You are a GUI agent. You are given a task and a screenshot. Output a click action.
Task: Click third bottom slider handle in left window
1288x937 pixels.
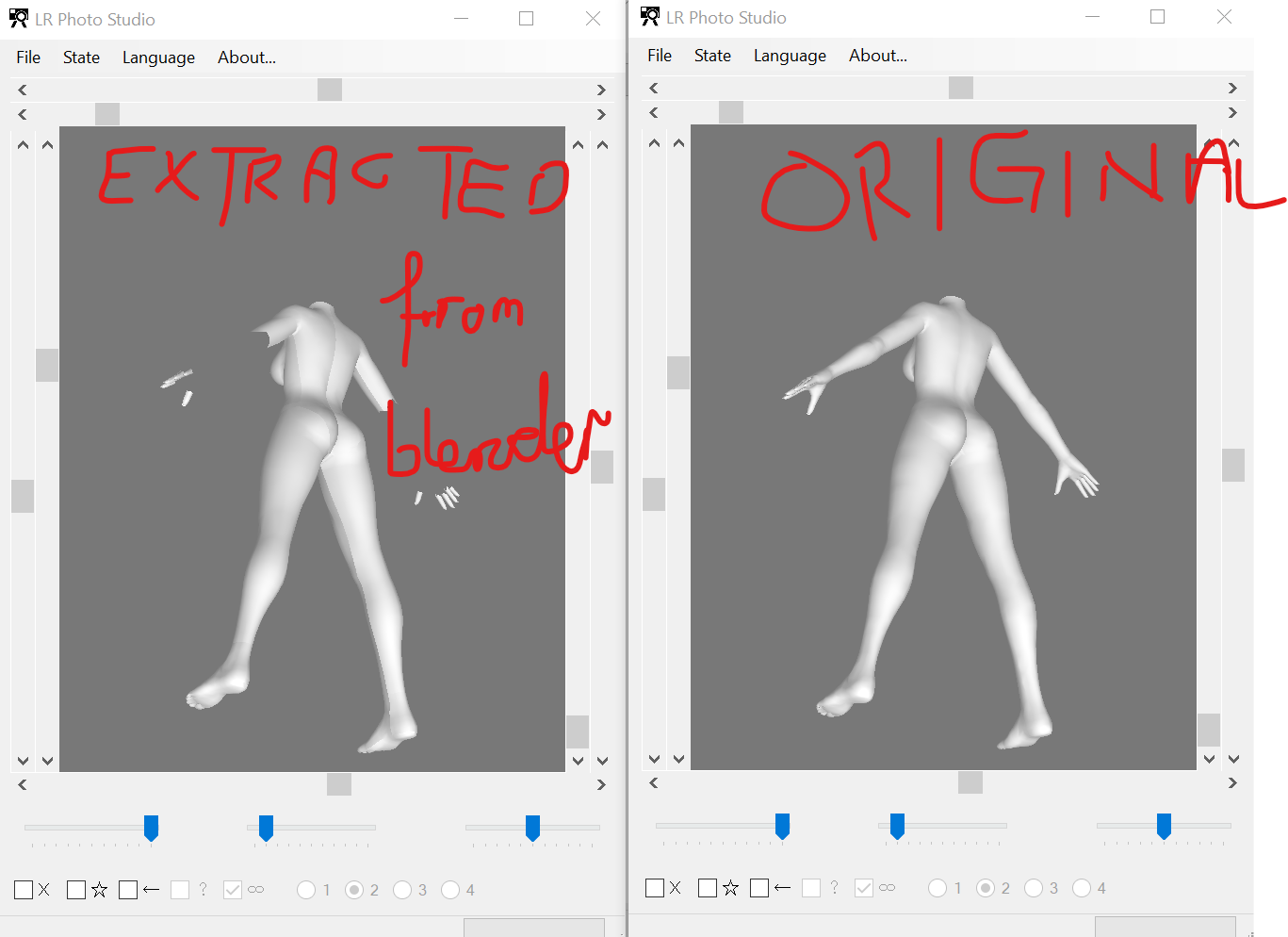pyautogui.click(x=532, y=829)
